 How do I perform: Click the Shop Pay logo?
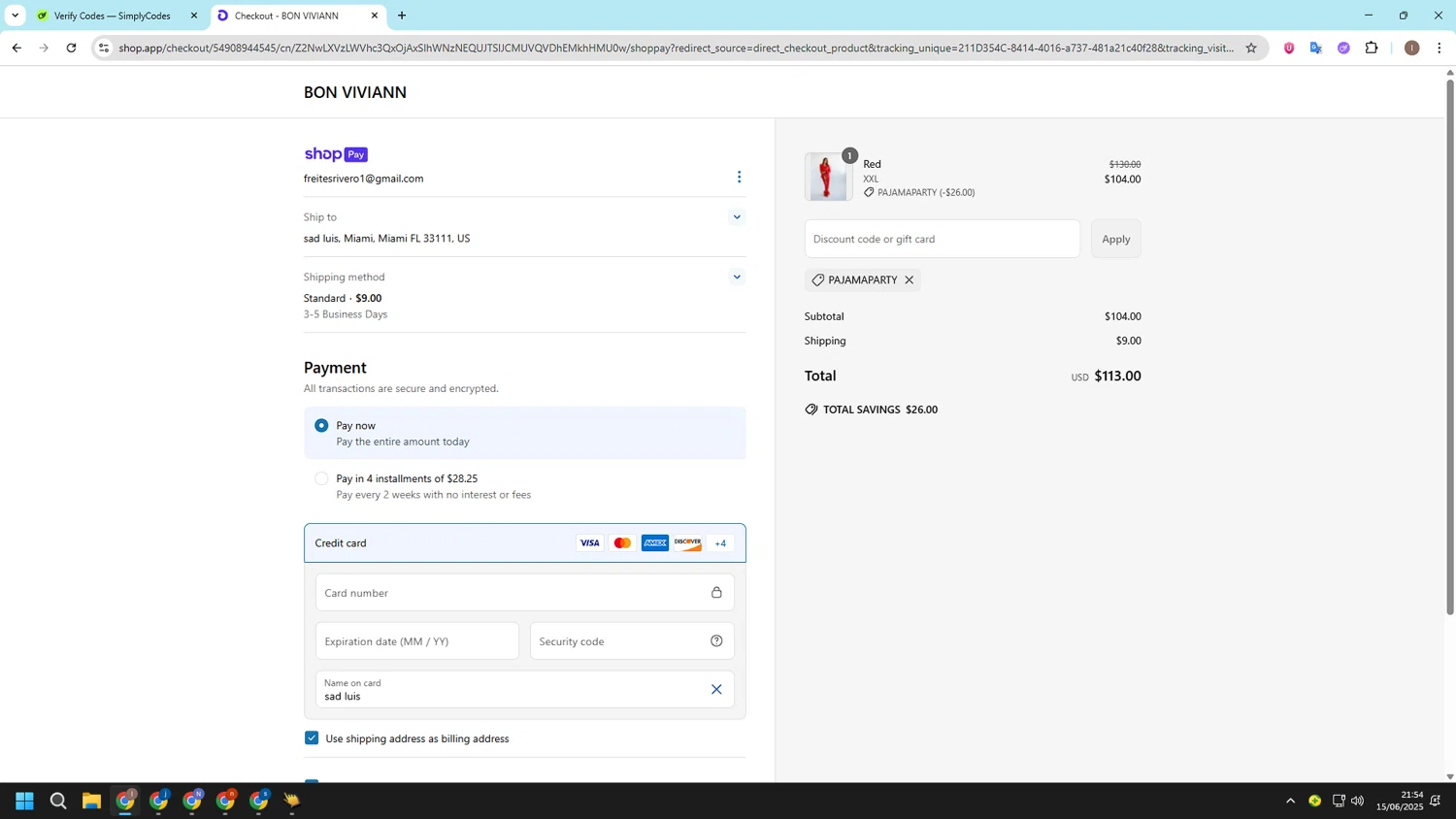tap(336, 154)
